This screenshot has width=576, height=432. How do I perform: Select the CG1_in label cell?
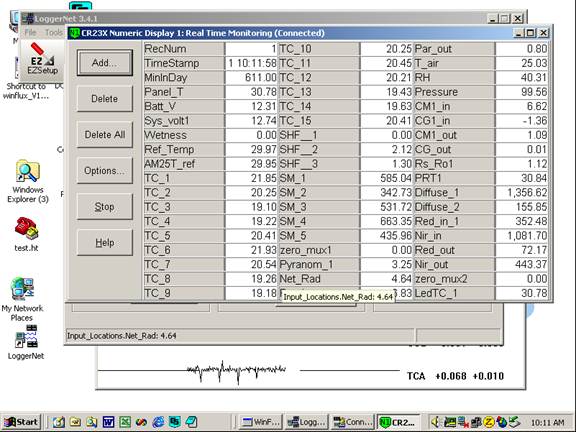point(454,120)
